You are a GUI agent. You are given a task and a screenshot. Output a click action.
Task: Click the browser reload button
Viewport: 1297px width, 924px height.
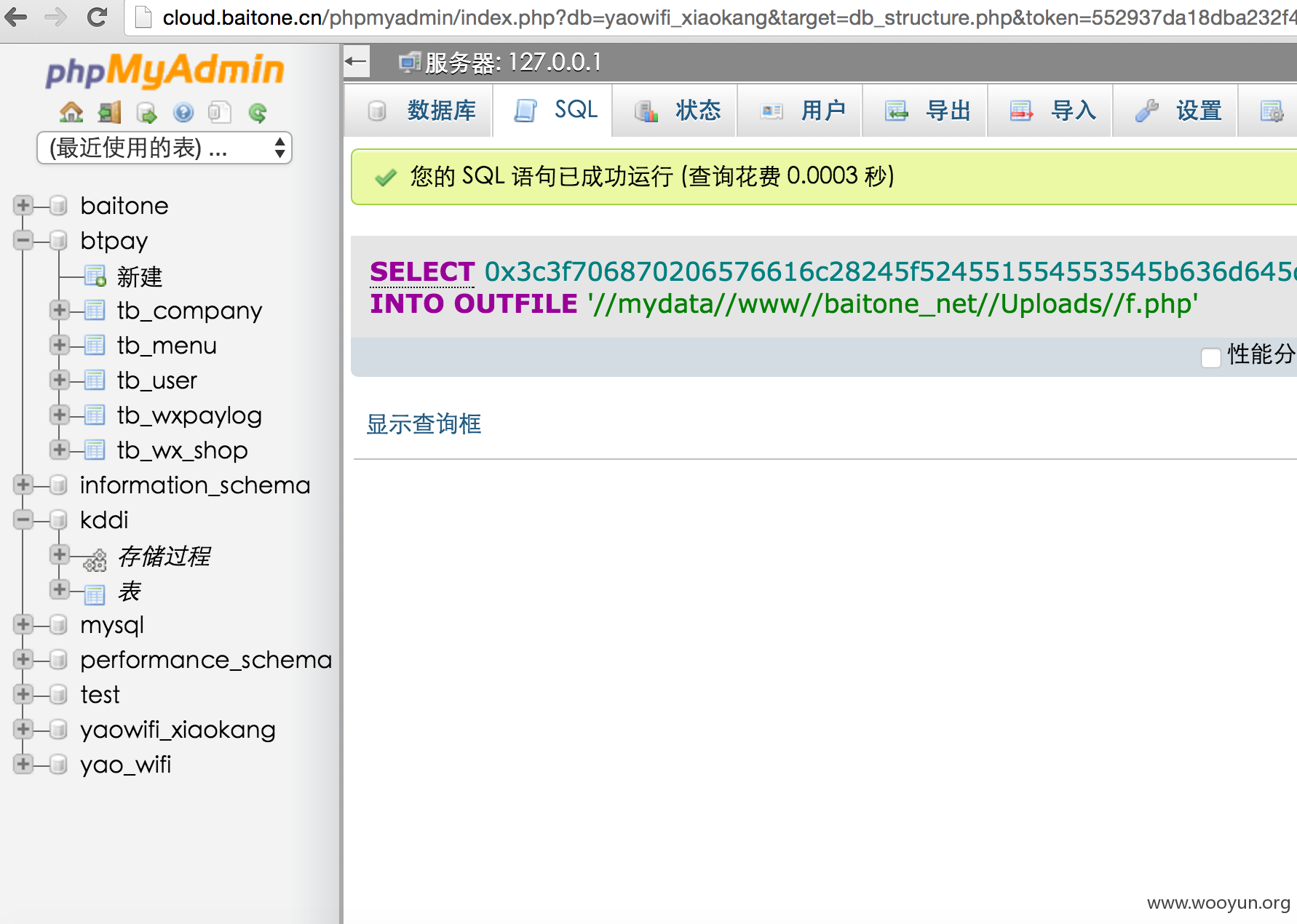[97, 17]
